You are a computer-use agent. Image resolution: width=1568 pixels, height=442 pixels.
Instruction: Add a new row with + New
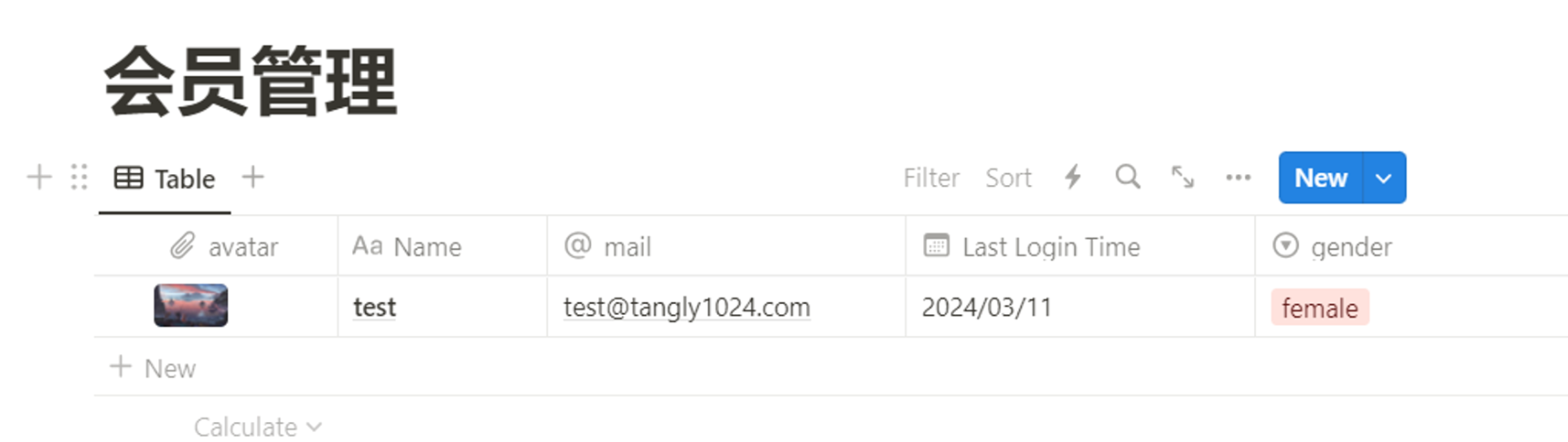(153, 368)
